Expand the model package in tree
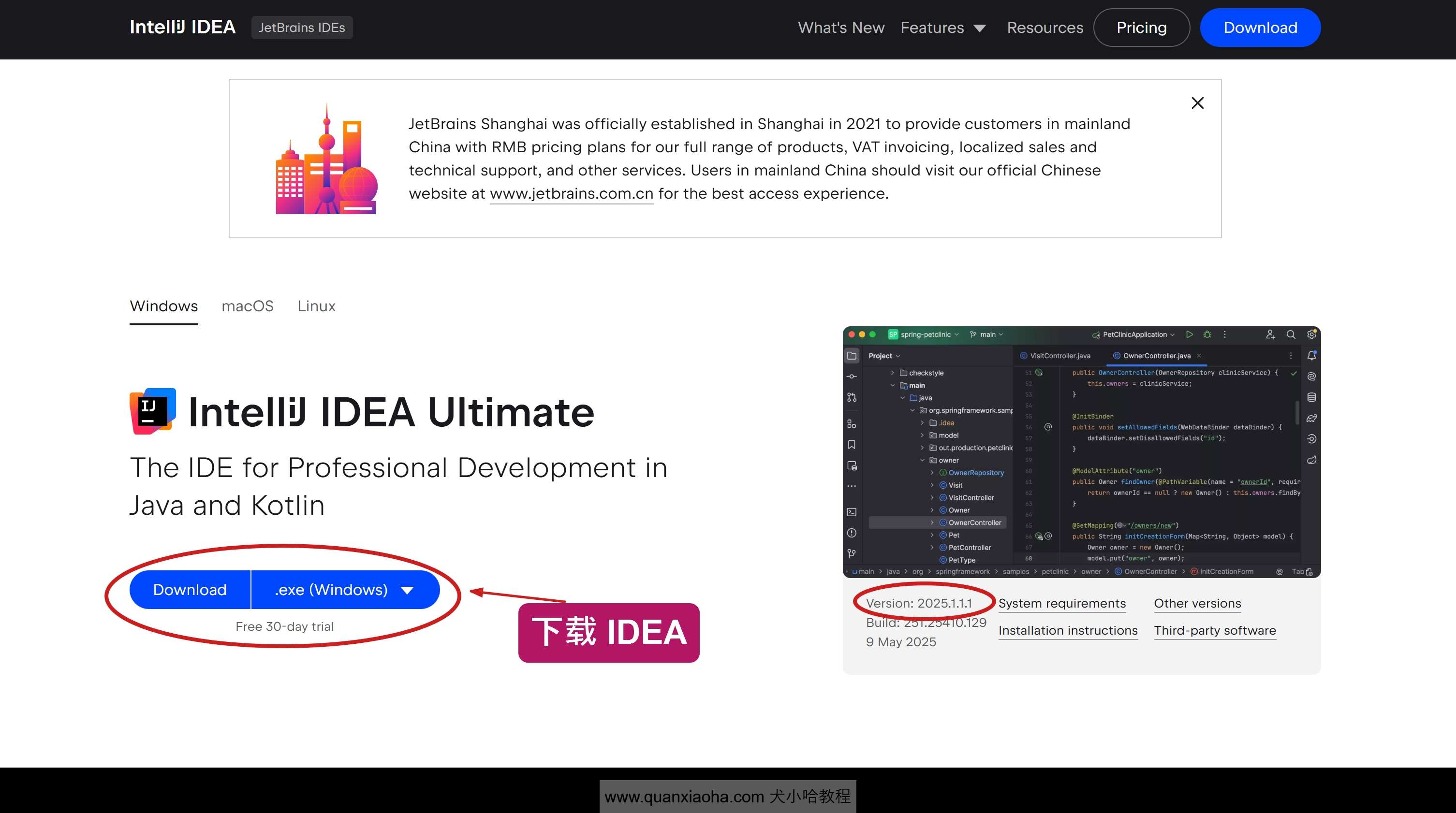The height and width of the screenshot is (813, 1456). point(923,435)
